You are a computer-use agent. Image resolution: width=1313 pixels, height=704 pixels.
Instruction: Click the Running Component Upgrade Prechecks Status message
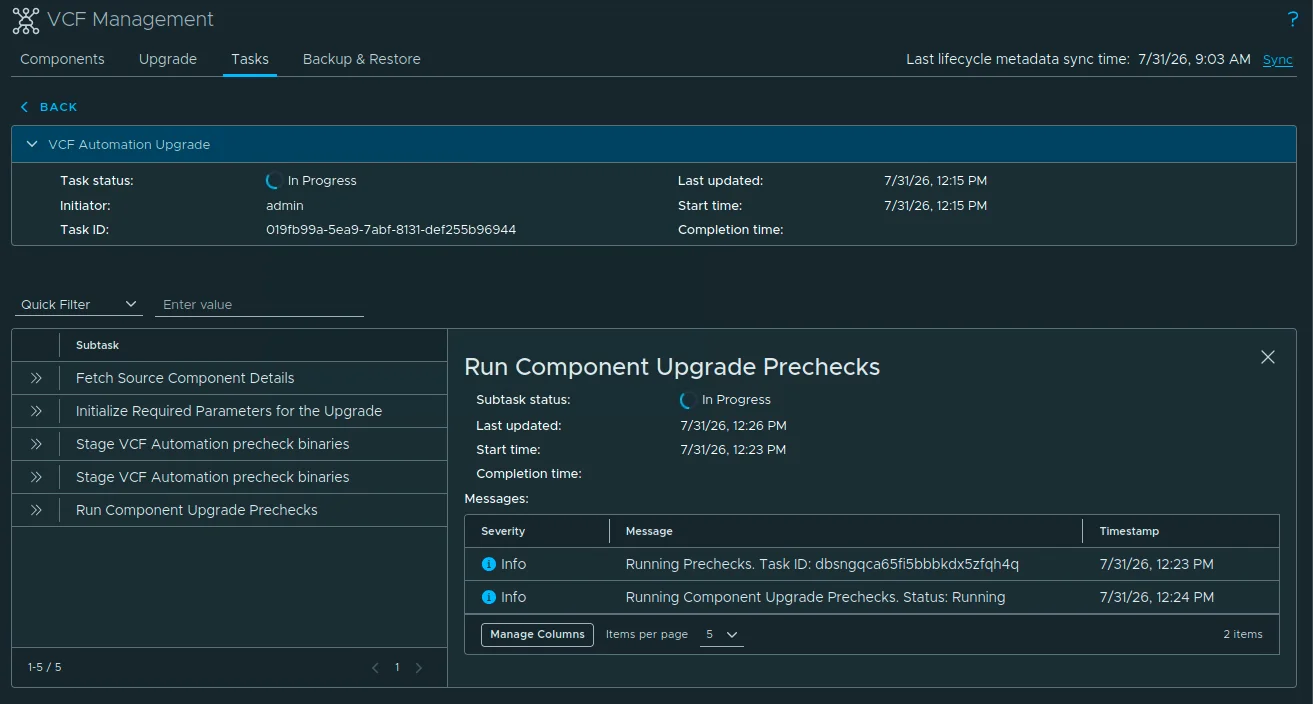pos(815,597)
